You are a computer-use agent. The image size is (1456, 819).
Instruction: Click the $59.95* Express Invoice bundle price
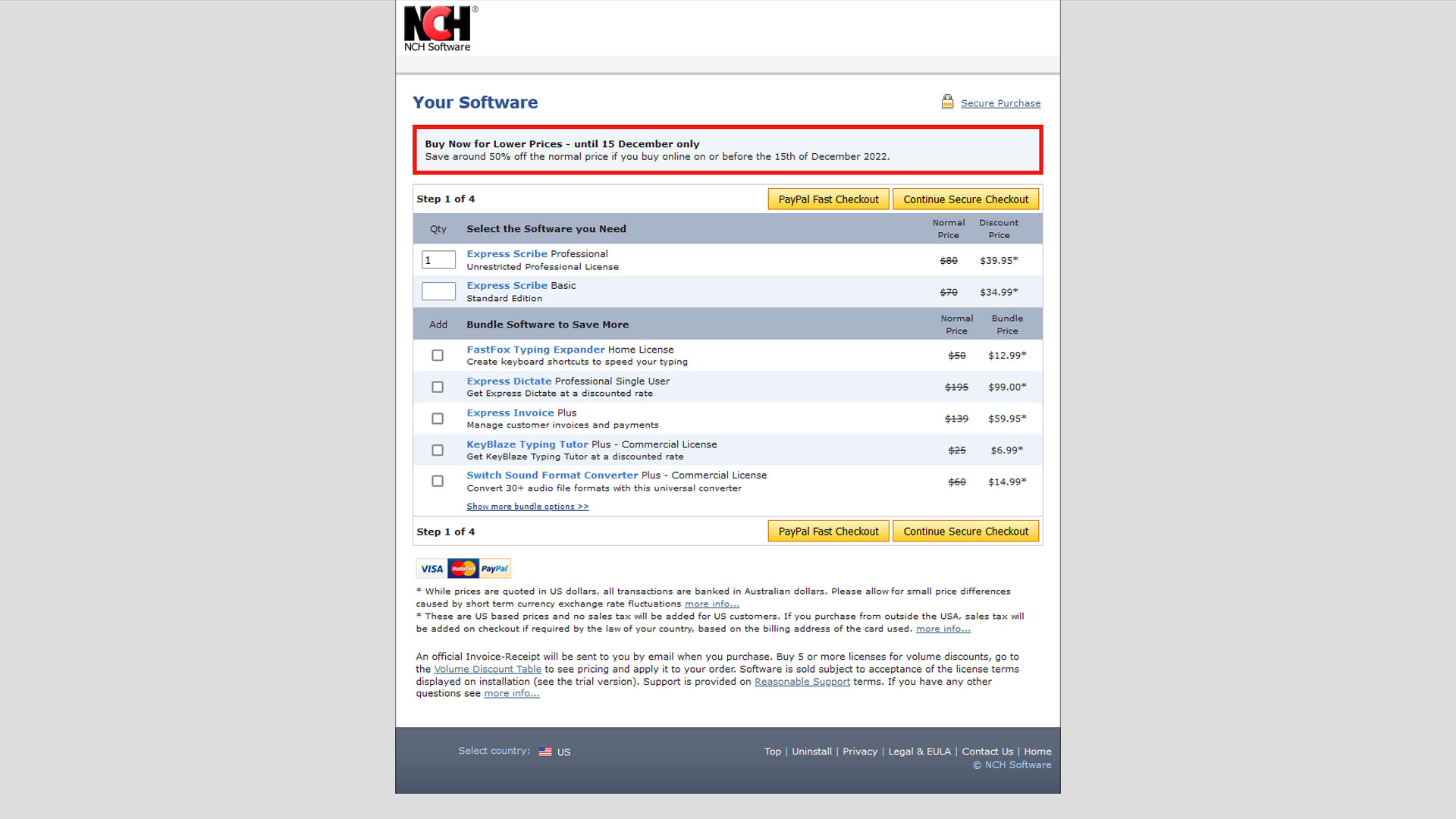1007,419
